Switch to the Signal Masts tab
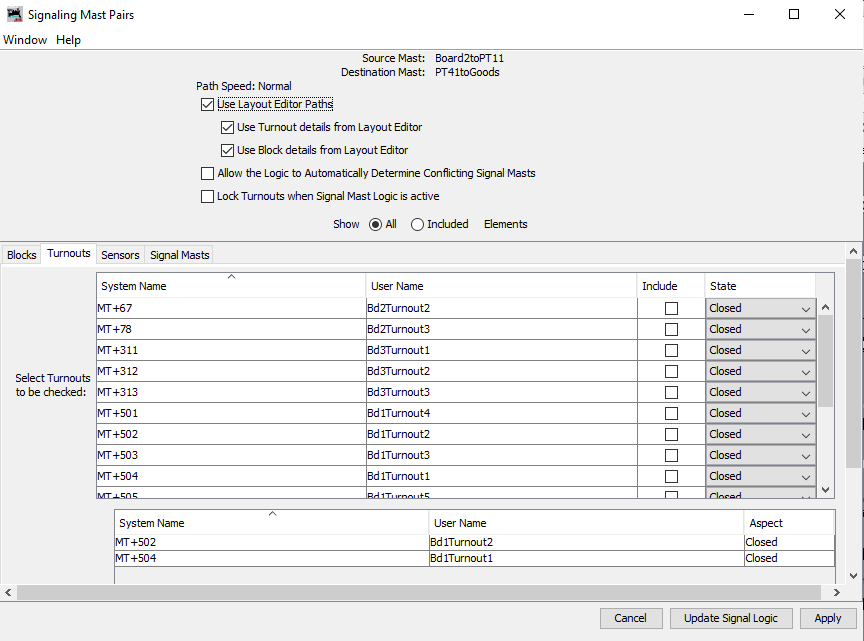864x641 pixels. [x=180, y=255]
